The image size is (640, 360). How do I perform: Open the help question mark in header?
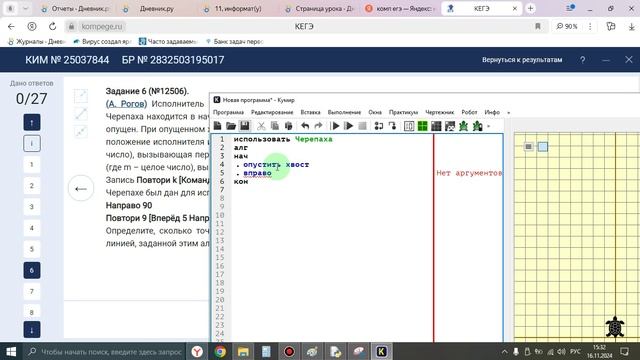582,60
